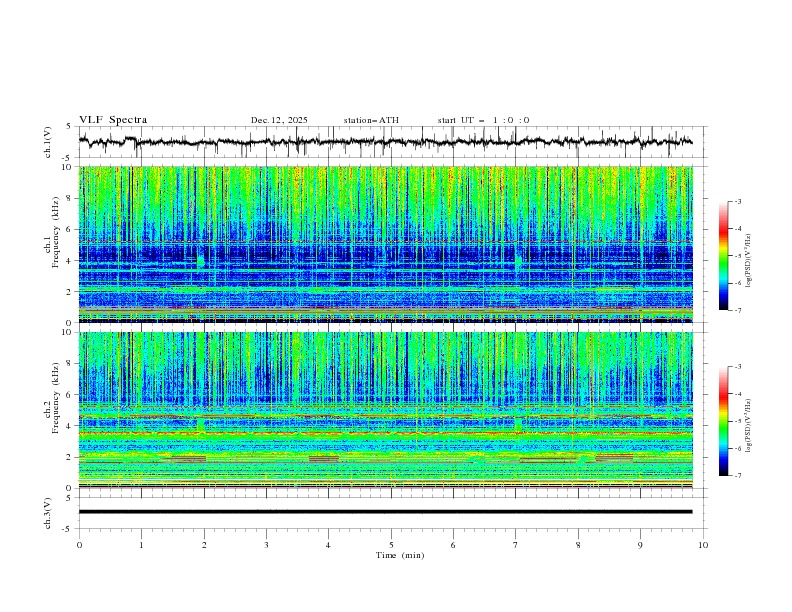Click the ch.3 flat black voltage trace
The image size is (792, 612).
[385, 512]
